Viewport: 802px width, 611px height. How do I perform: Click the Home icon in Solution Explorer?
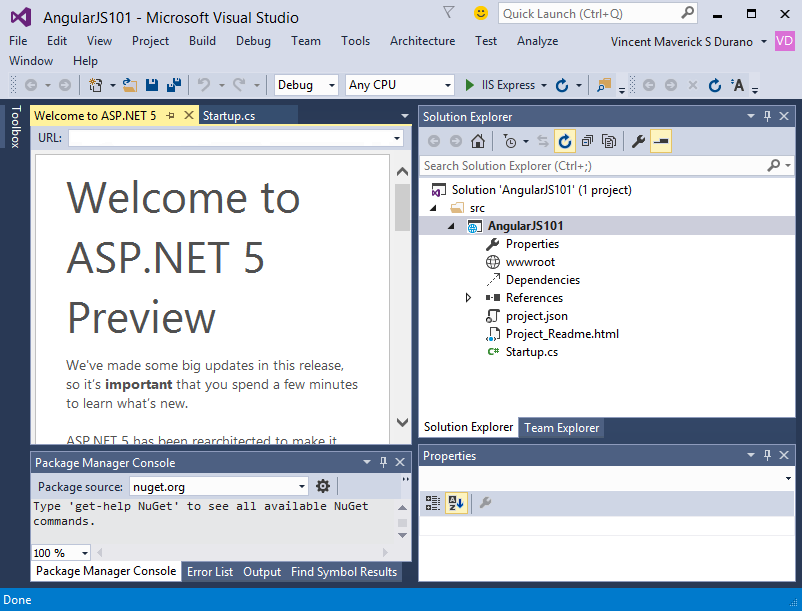pos(478,141)
